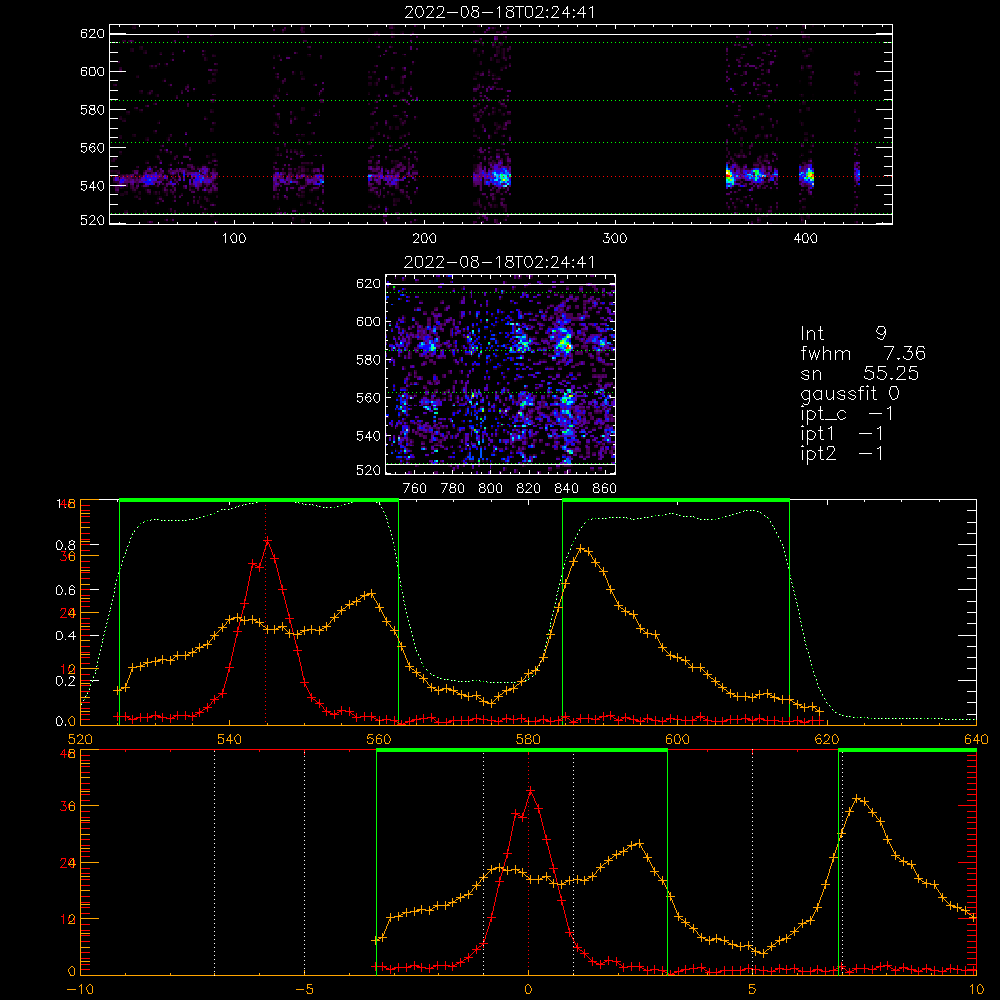The image size is (1000, 1000).
Task: Click y-axis label 12 on the bottom plot
Action: click(x=68, y=920)
